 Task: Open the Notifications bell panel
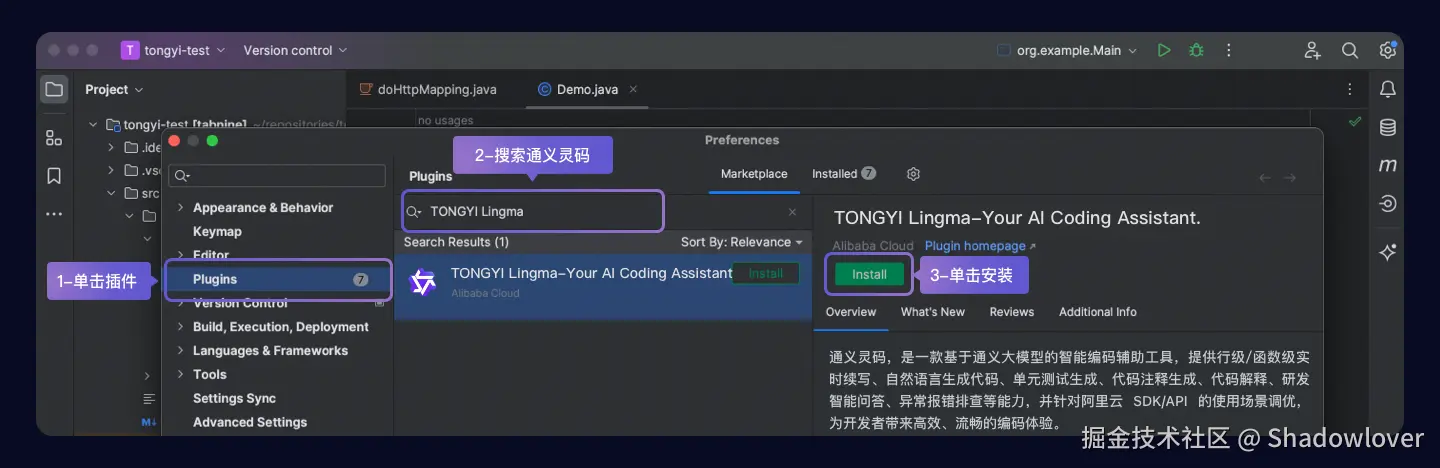coord(1387,90)
